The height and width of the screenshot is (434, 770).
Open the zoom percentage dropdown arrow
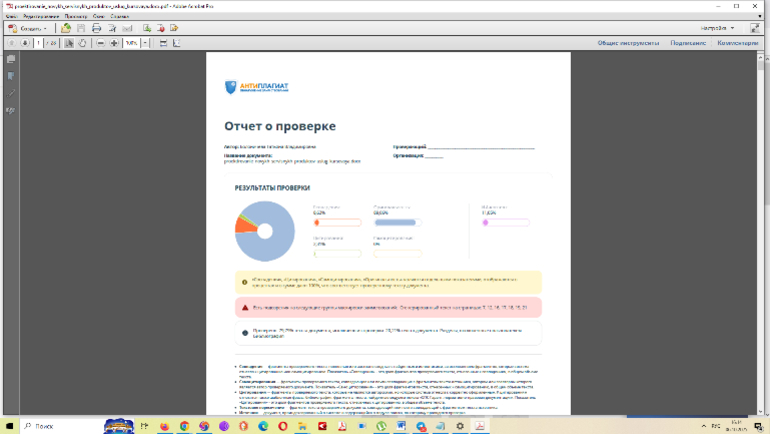145,43
